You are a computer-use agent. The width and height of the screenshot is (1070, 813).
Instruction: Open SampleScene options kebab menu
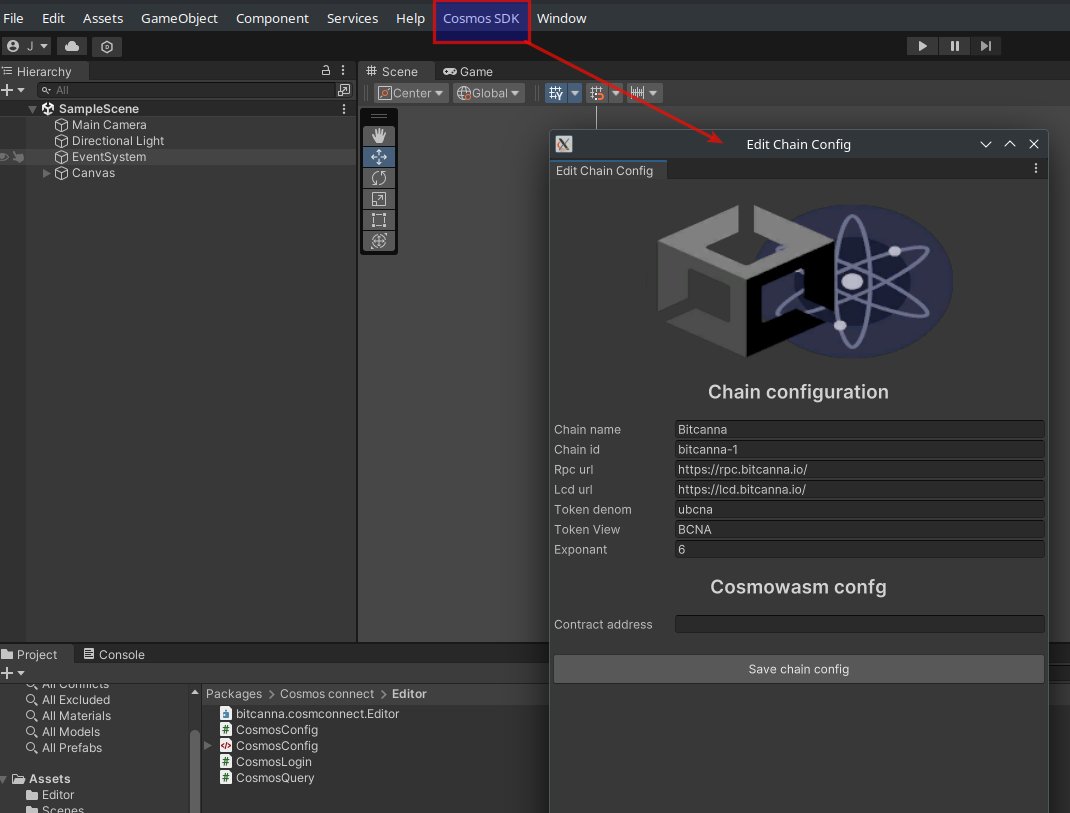tap(343, 109)
